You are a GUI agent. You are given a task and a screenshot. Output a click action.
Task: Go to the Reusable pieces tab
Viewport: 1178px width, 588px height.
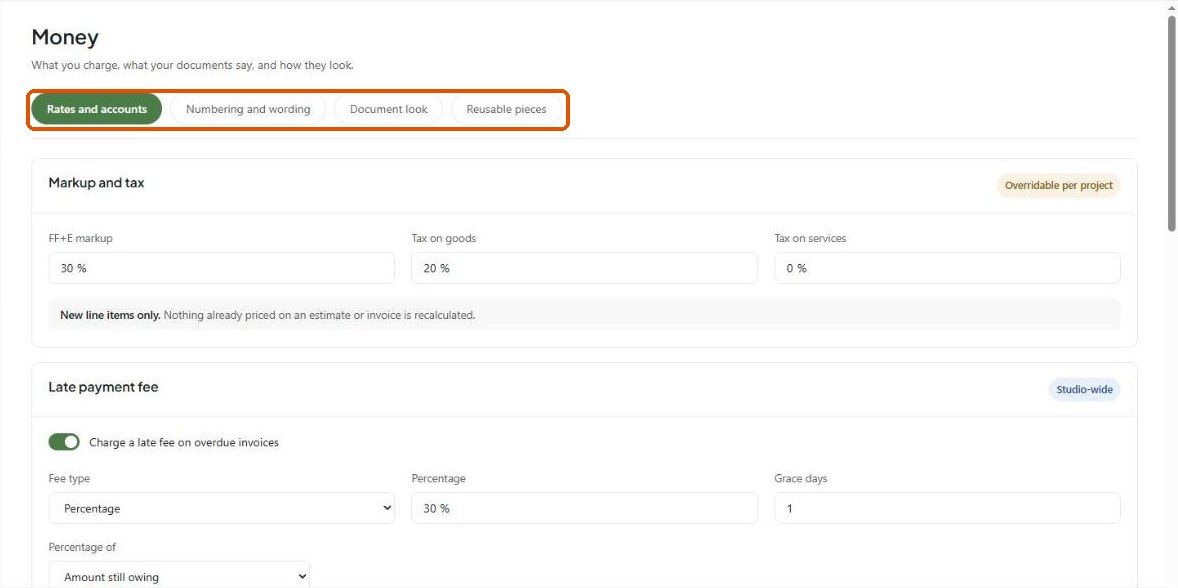tap(506, 109)
